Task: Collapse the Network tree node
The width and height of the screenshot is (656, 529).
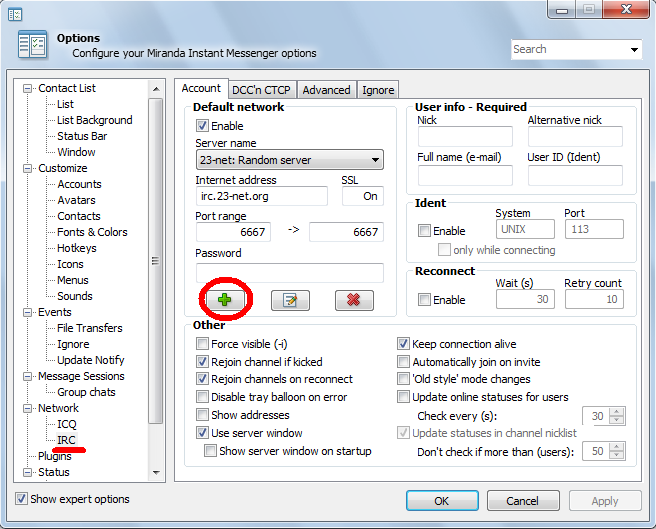Action: pos(28,408)
